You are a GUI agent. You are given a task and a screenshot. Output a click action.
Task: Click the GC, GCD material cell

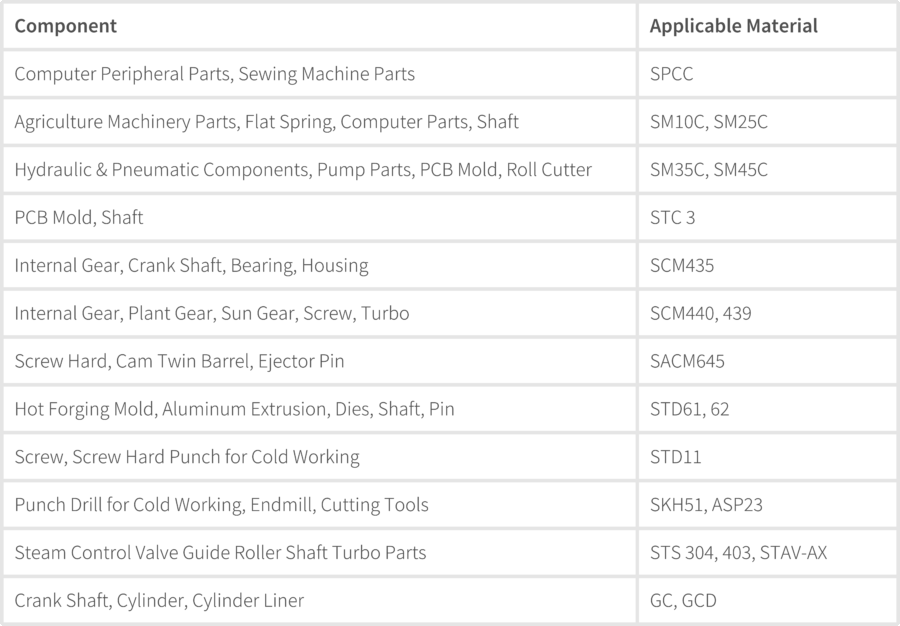(x=767, y=600)
